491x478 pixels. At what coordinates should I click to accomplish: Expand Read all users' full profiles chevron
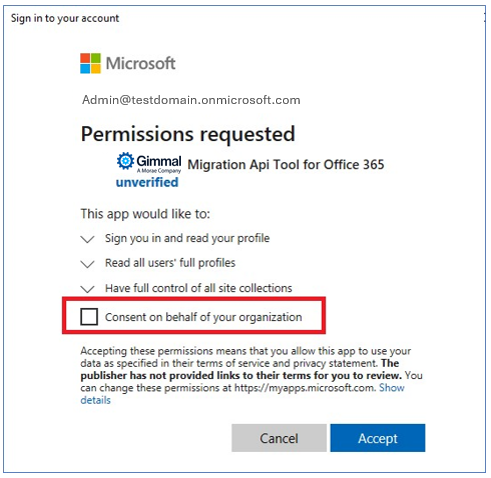[87, 264]
